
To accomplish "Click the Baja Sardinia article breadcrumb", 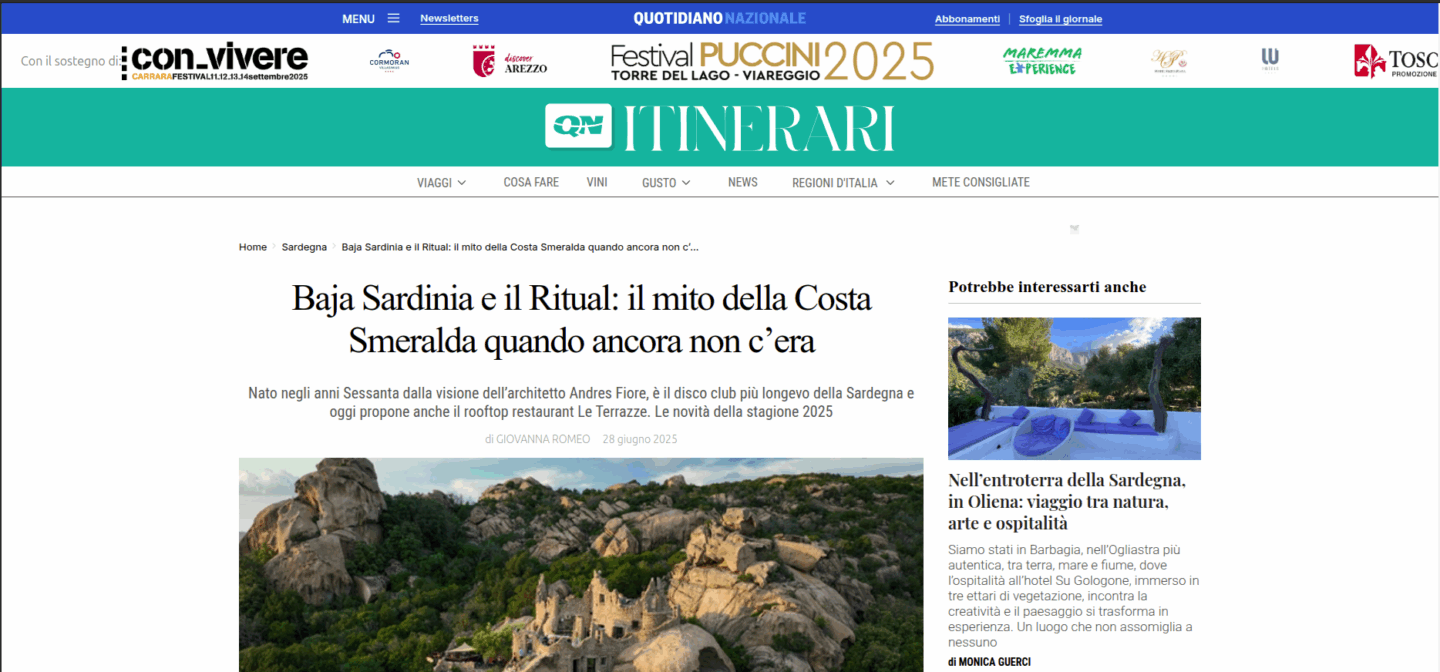I will [x=520, y=247].
